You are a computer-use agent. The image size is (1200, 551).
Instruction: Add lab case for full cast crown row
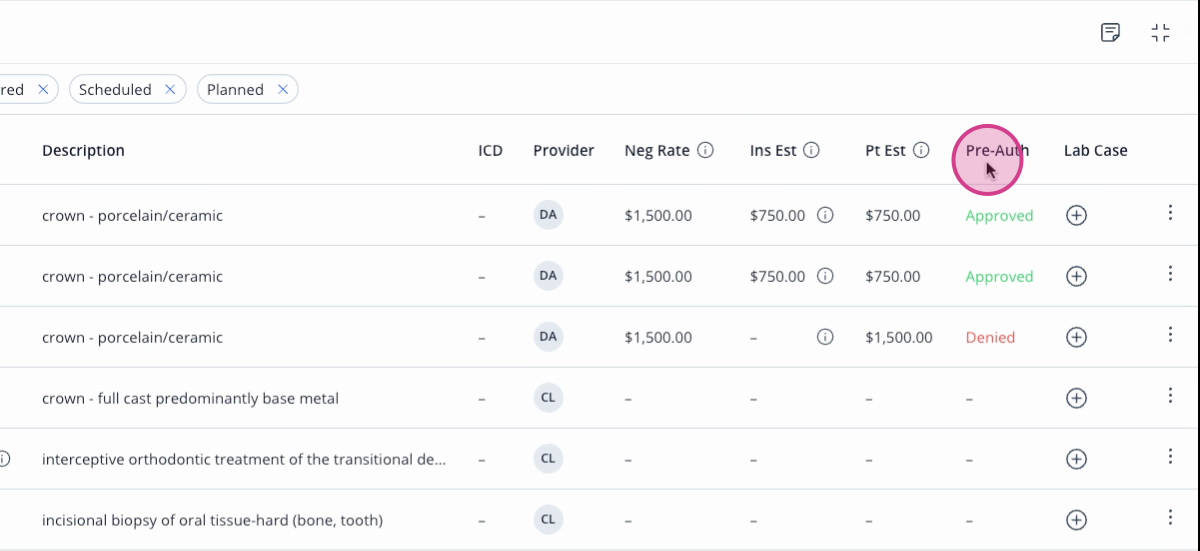pyautogui.click(x=1076, y=398)
